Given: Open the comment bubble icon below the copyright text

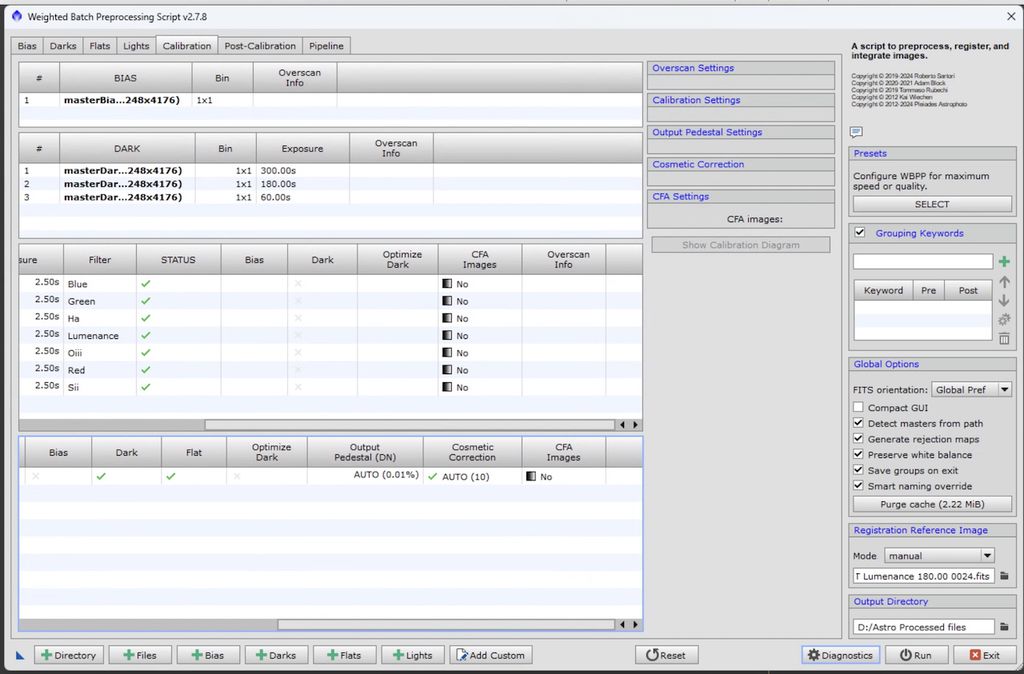Looking at the screenshot, I should [x=856, y=133].
